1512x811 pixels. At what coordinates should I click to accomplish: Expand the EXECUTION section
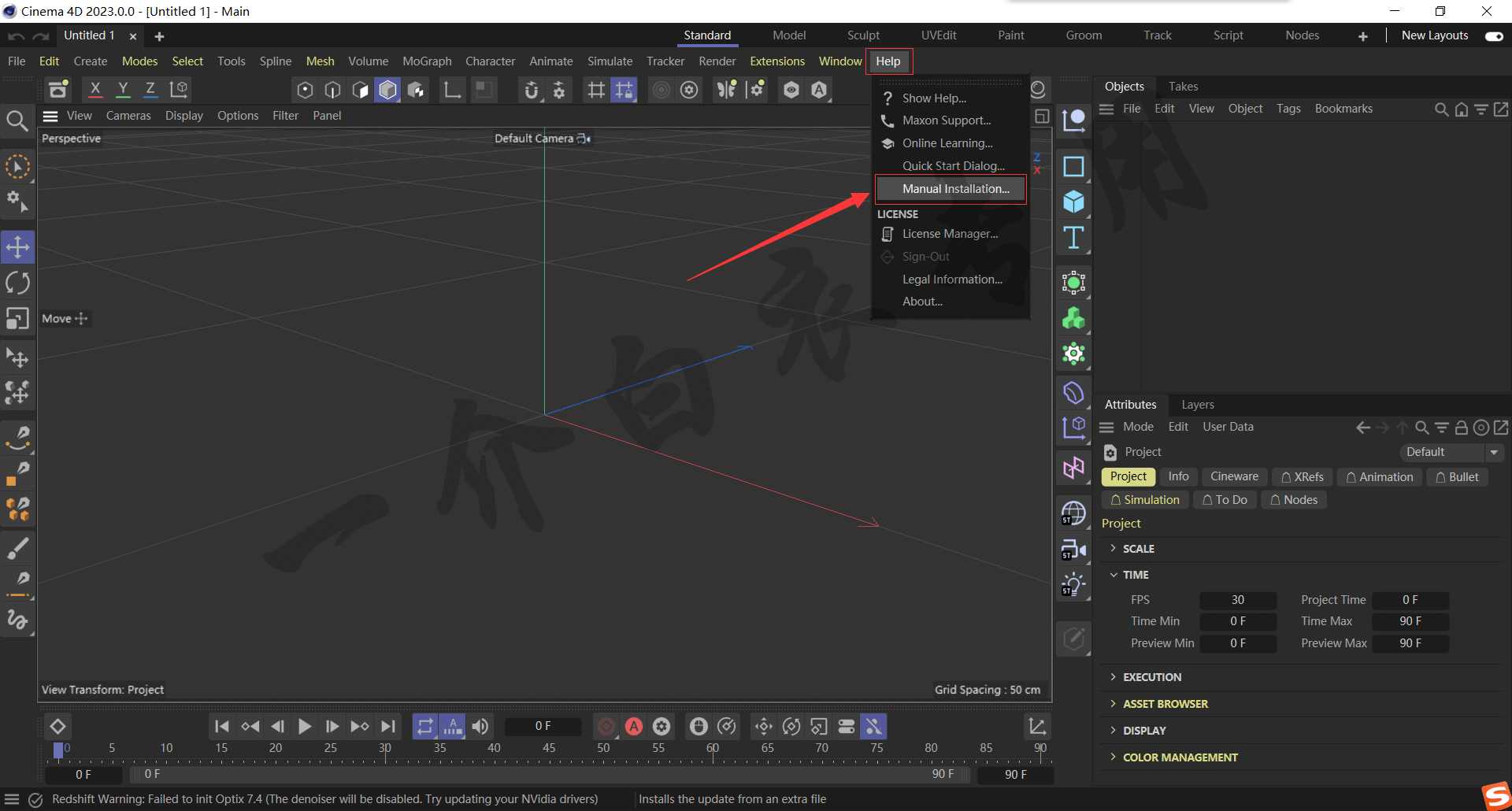[x=1151, y=677]
